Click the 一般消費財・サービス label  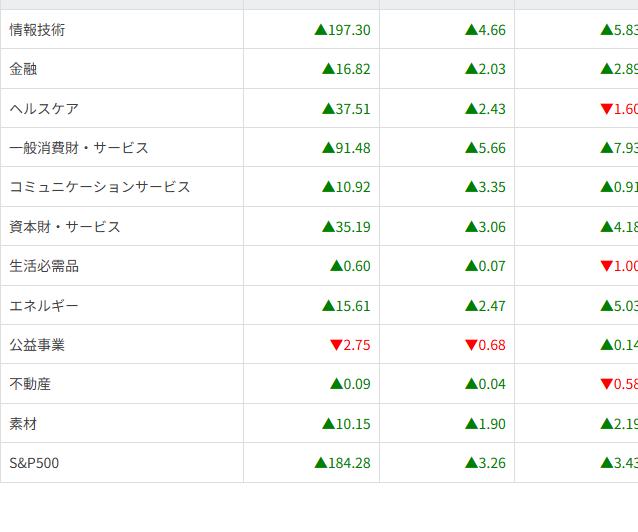tap(79, 148)
